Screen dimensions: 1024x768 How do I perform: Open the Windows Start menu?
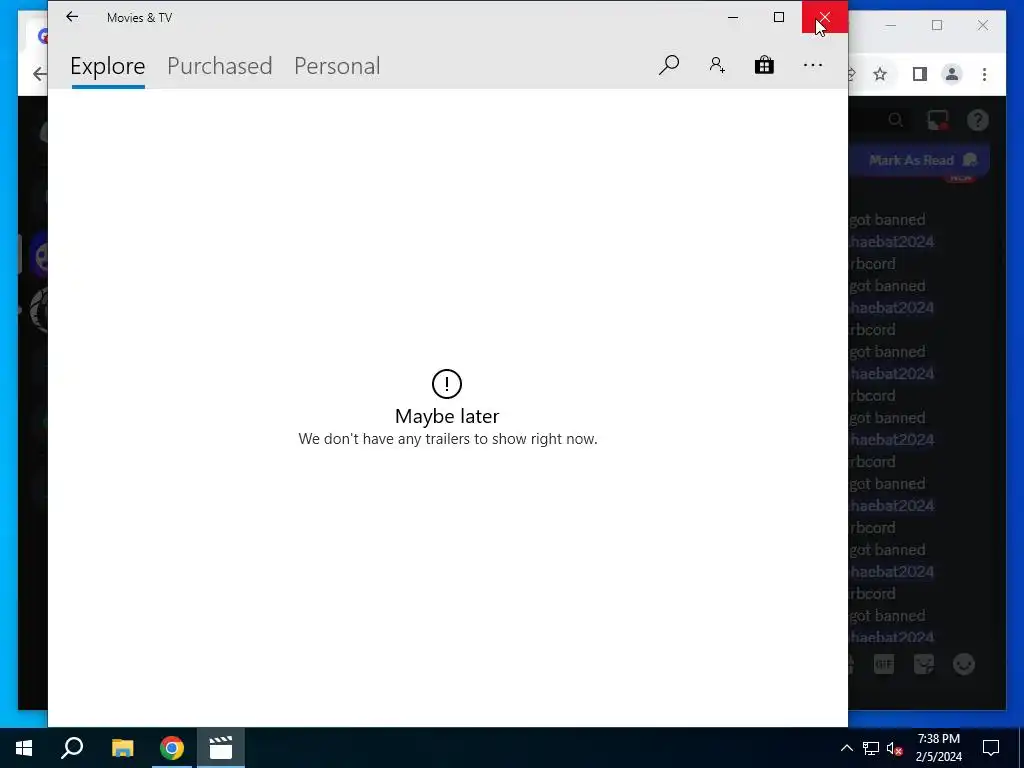[24, 748]
